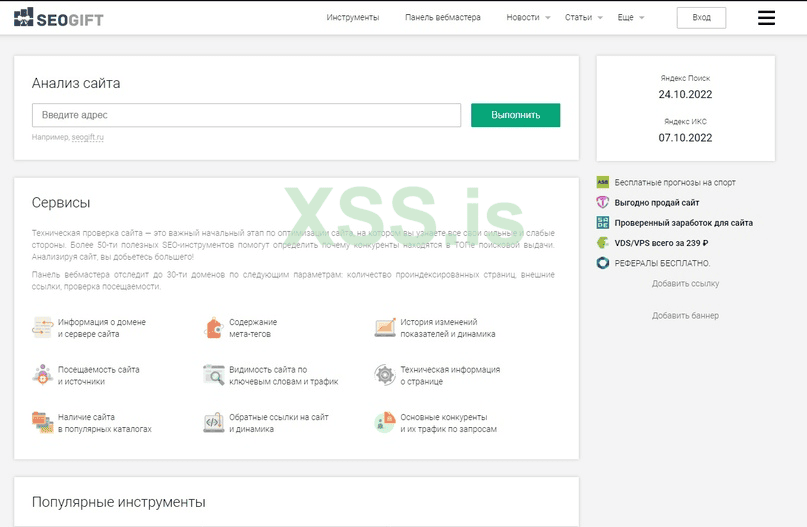Screen dimensions: 807x527
Task: Click the sell site ad icon
Action: (602, 202)
